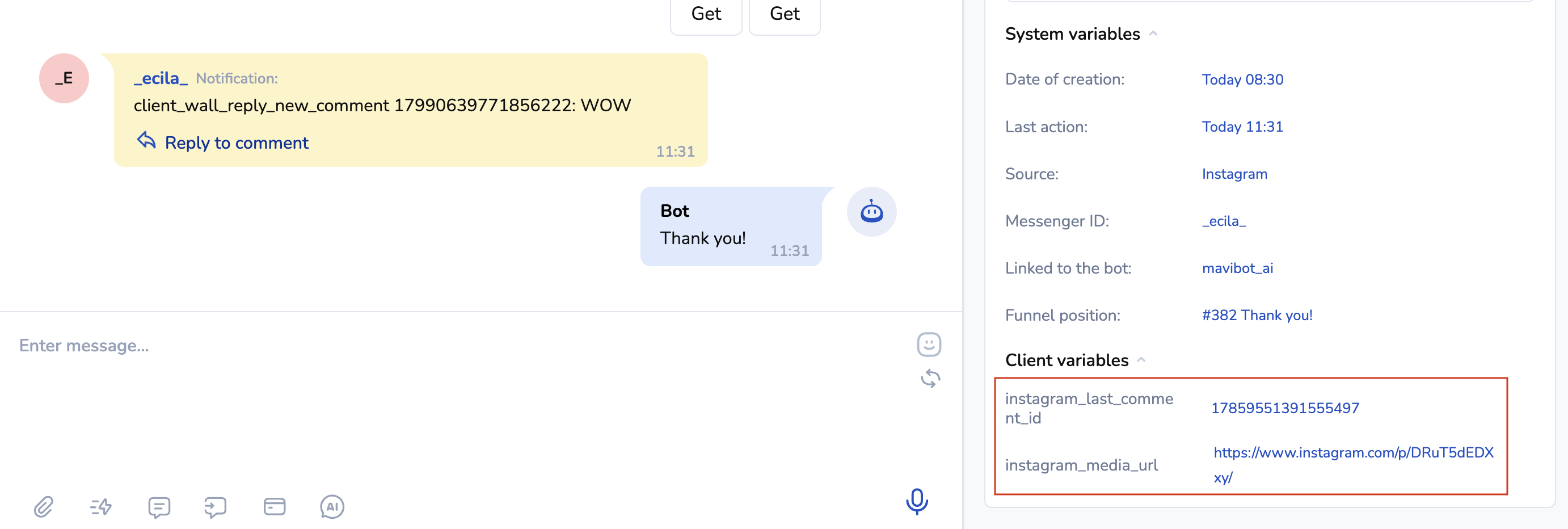Click the instagram_last_comment_id value
The width and height of the screenshot is (1568, 529).
(x=1284, y=408)
